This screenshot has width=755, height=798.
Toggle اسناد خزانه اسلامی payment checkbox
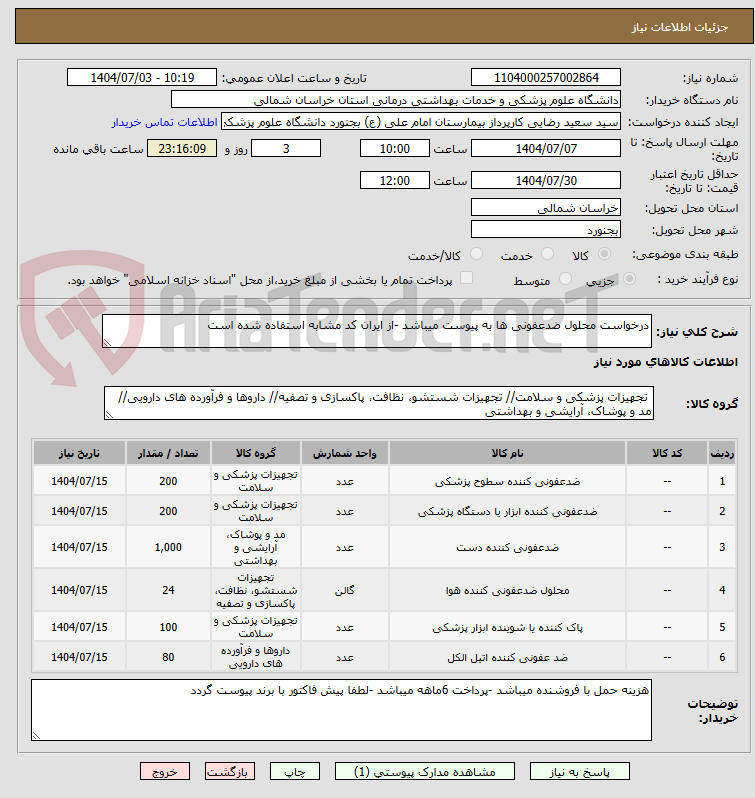(467, 277)
